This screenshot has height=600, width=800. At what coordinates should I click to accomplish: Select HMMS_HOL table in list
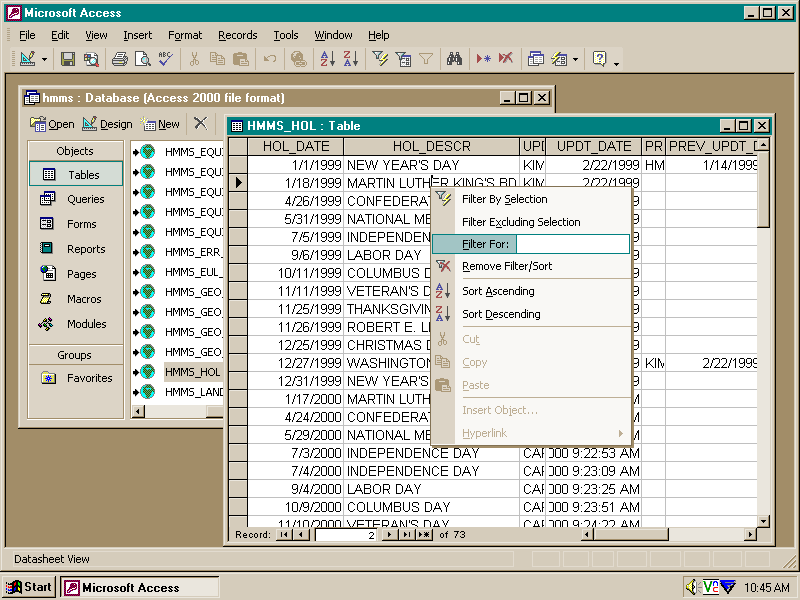click(x=192, y=372)
